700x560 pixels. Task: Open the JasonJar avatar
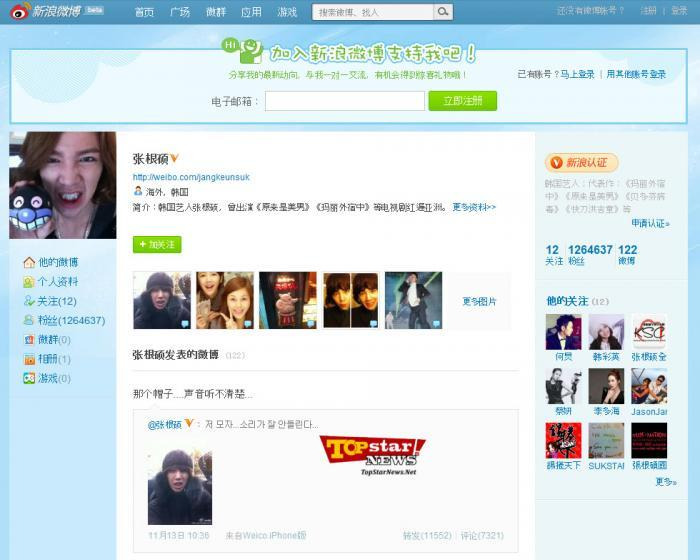click(x=649, y=386)
